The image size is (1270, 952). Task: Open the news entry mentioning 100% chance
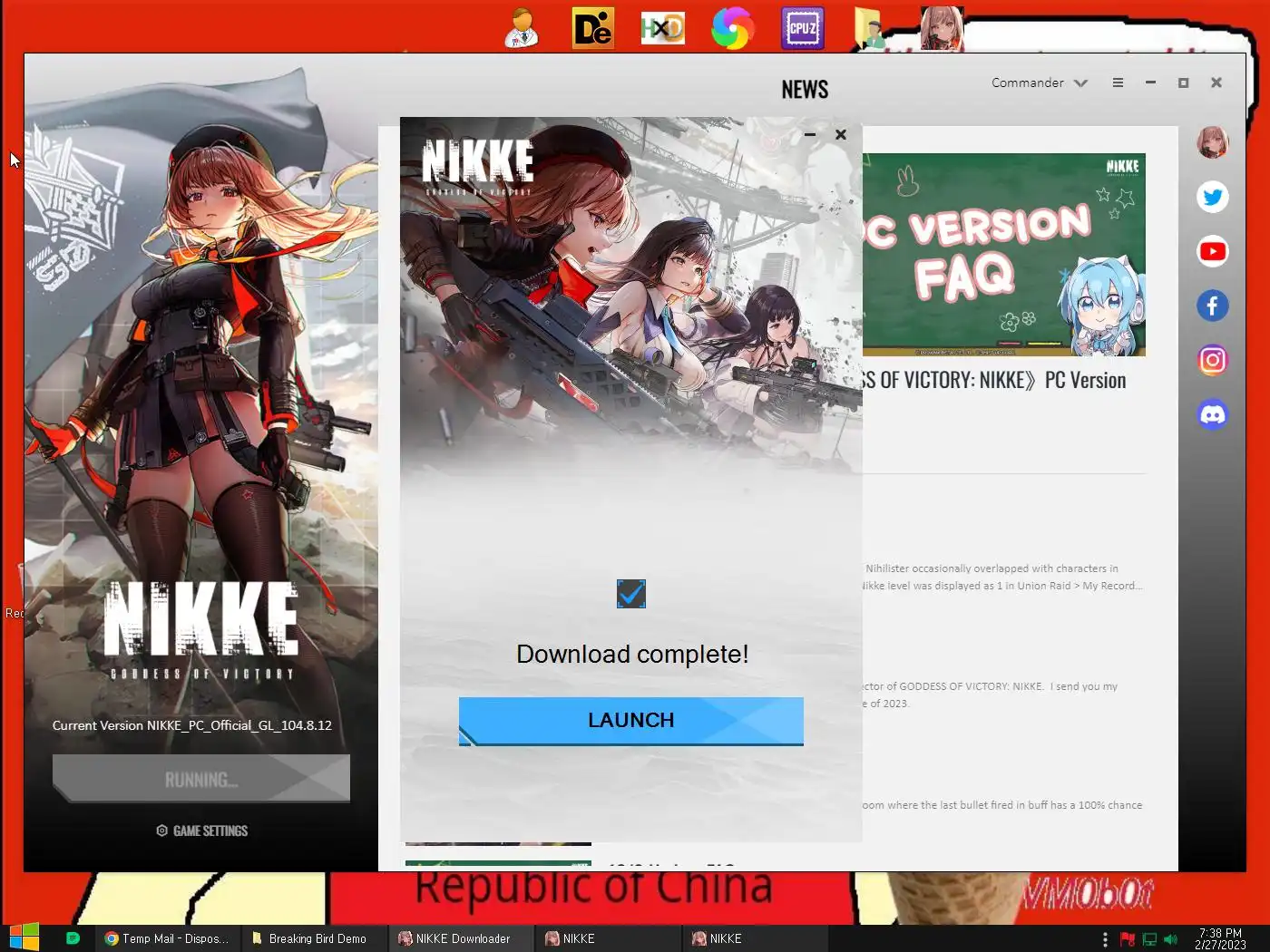click(x=1001, y=805)
